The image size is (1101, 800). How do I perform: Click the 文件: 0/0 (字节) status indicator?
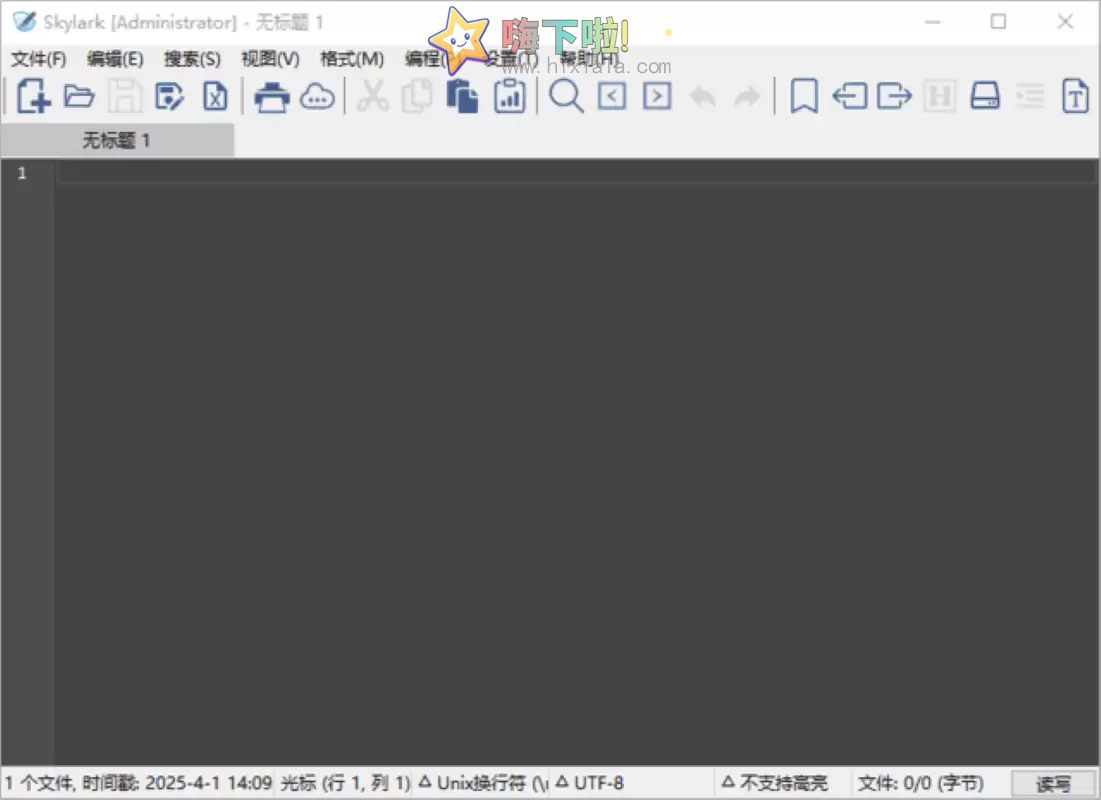click(x=921, y=783)
